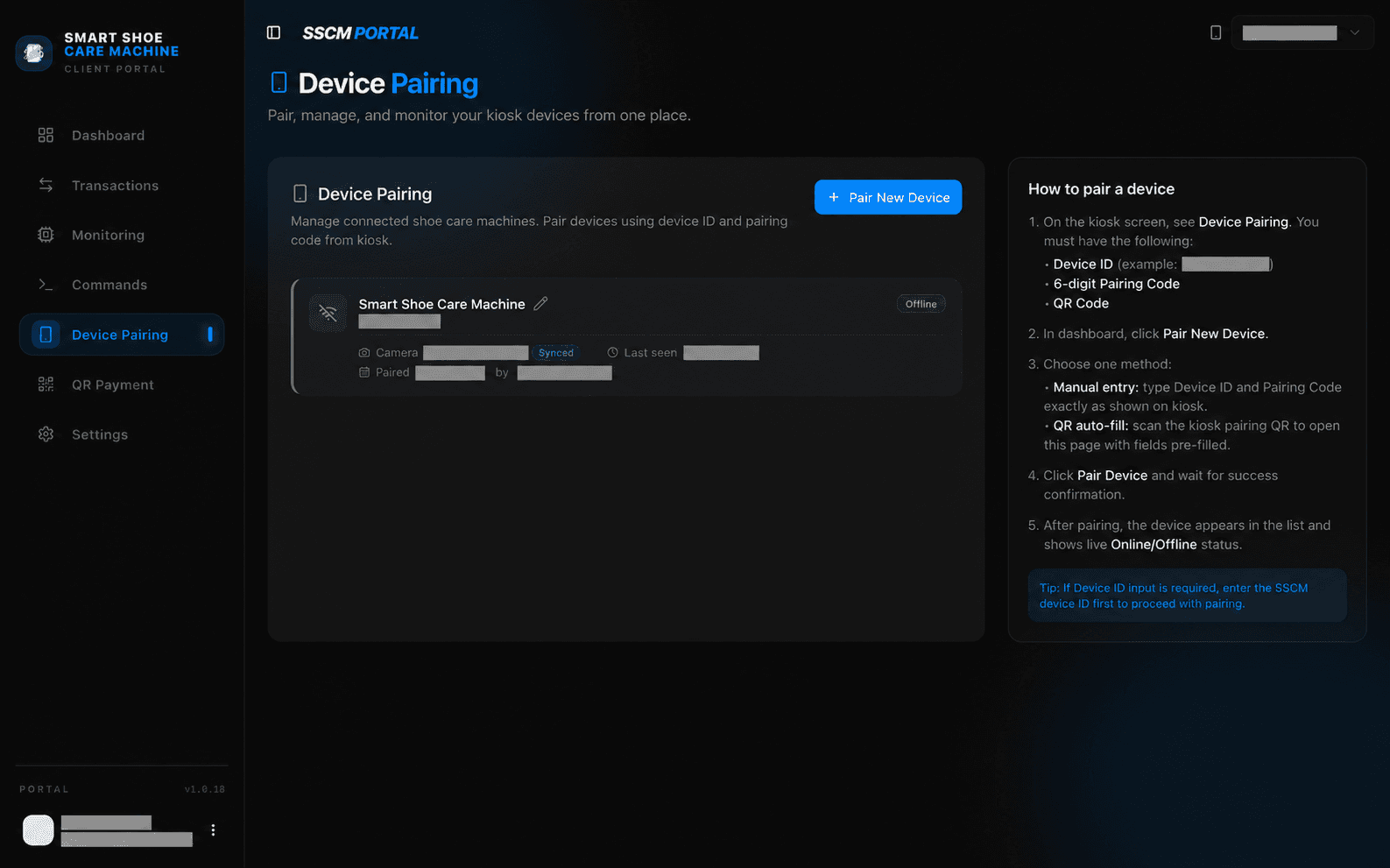1390x868 pixels.
Task: Click the device icon beside top-right dropdown
Action: tap(1216, 32)
